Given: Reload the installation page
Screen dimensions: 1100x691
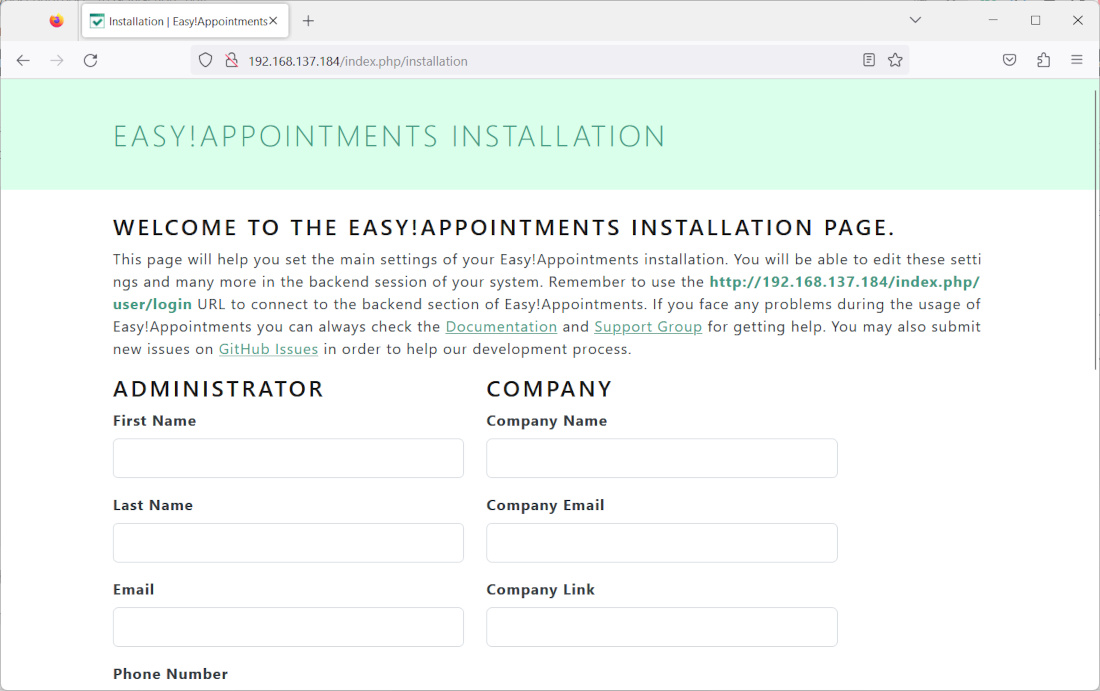Looking at the screenshot, I should point(90,60).
